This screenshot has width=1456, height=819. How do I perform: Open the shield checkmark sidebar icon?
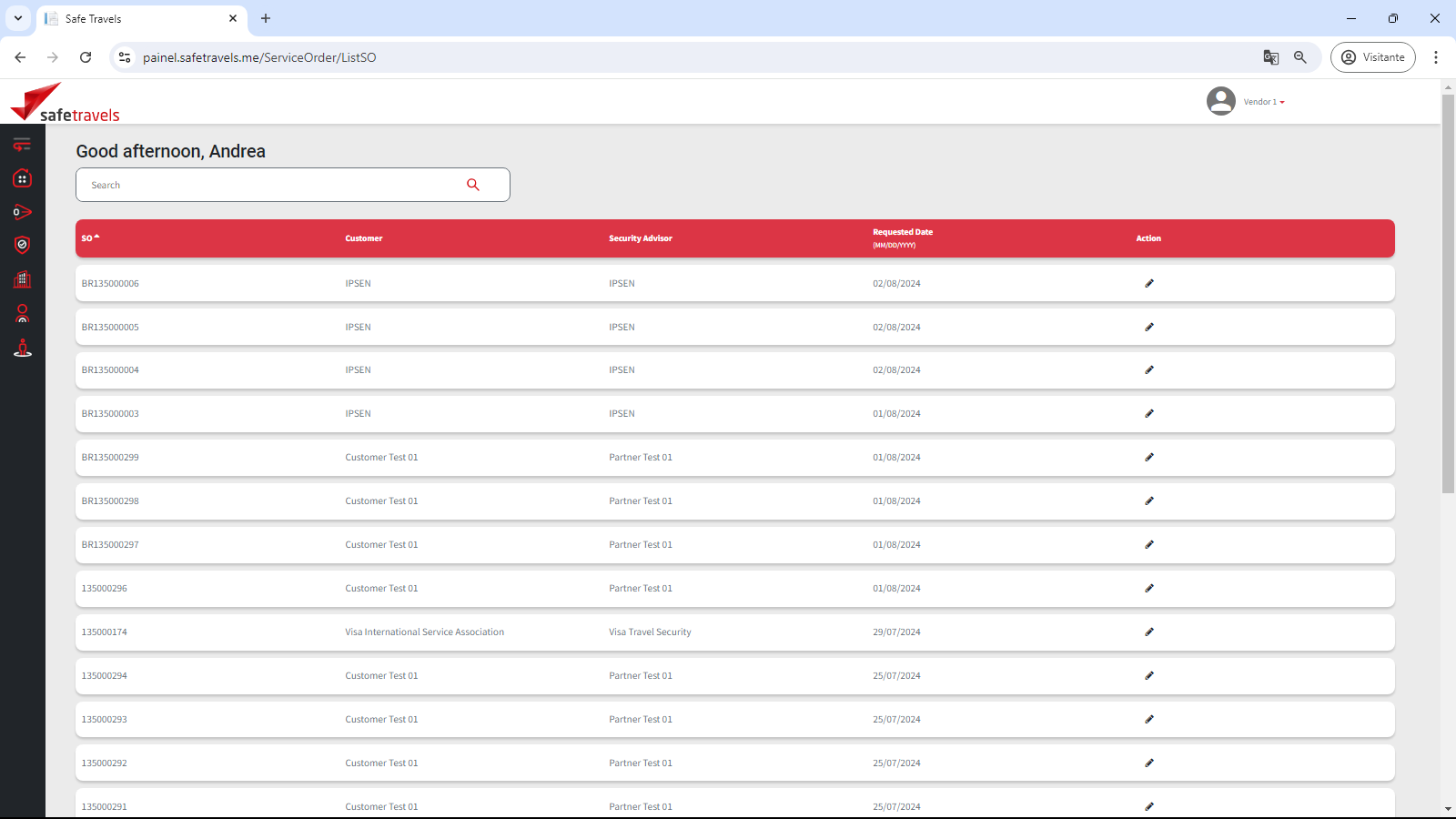point(22,245)
